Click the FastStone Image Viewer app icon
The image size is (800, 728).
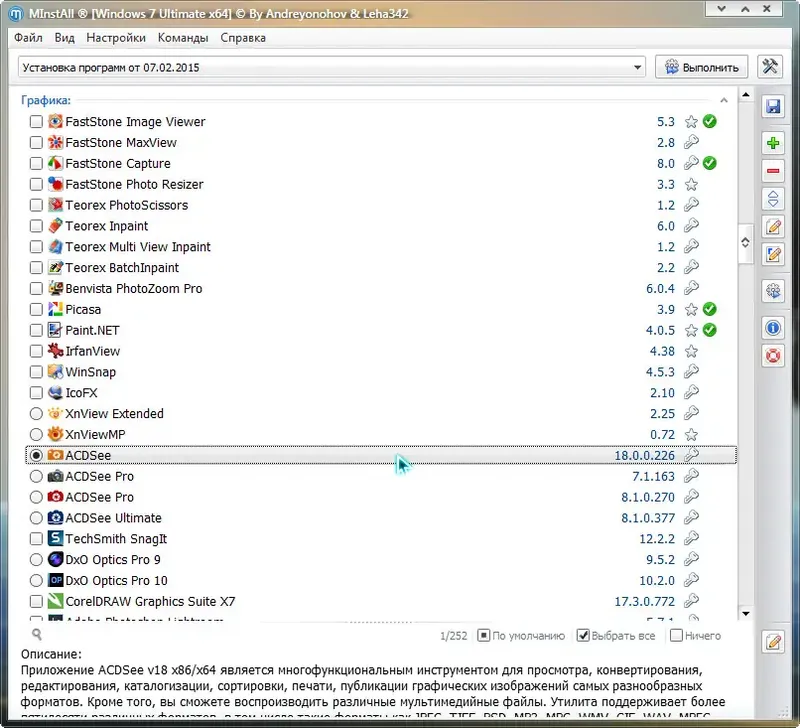55,121
